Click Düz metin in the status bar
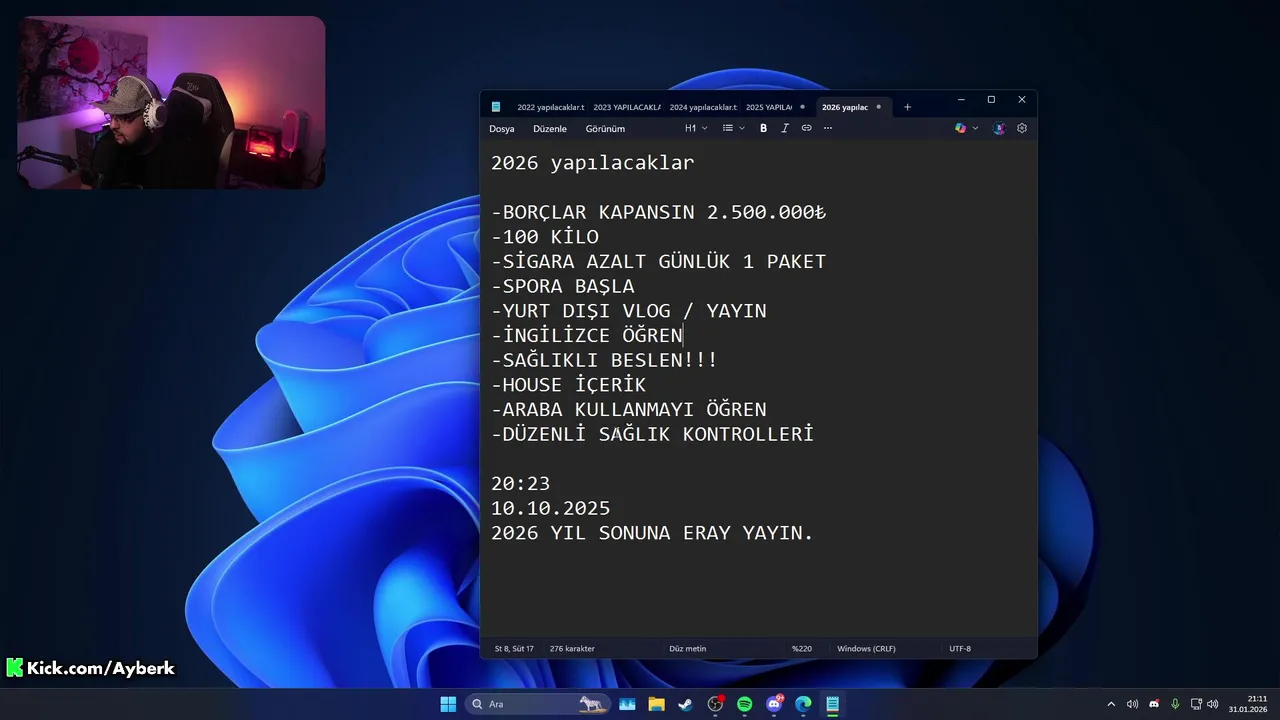The height and width of the screenshot is (720, 1280). [x=687, y=649]
